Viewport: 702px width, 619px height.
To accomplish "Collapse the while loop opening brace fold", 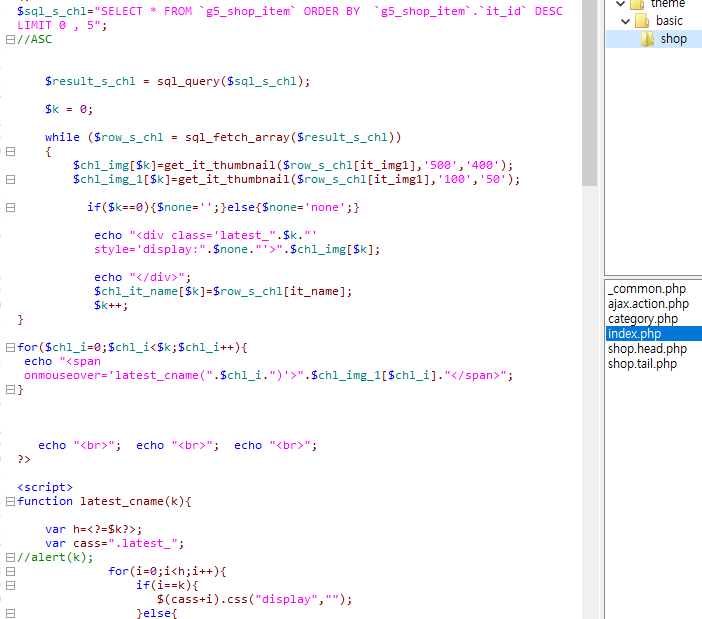I will 9,151.
